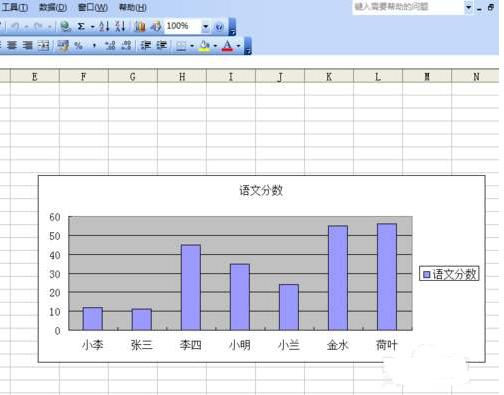
Task: Click the Insert Hyperlink globe icon
Action: coord(65,26)
